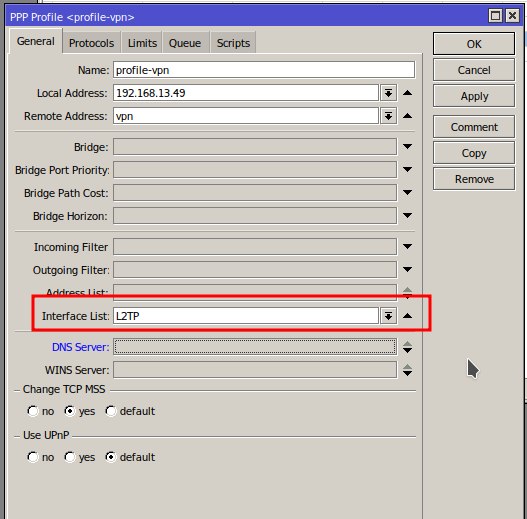Click the Local Address input field
Screen dimensions: 527x519
click(246, 93)
